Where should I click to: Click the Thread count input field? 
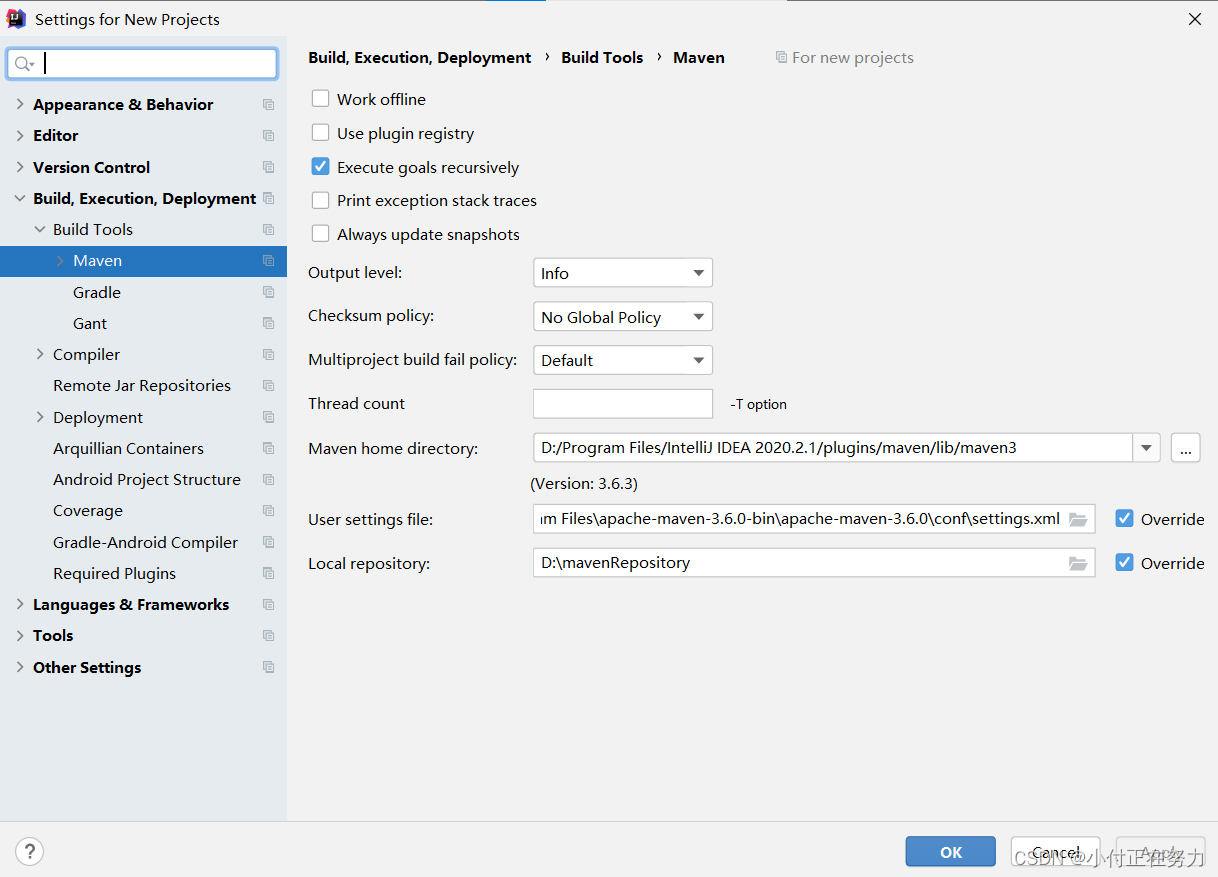point(622,404)
